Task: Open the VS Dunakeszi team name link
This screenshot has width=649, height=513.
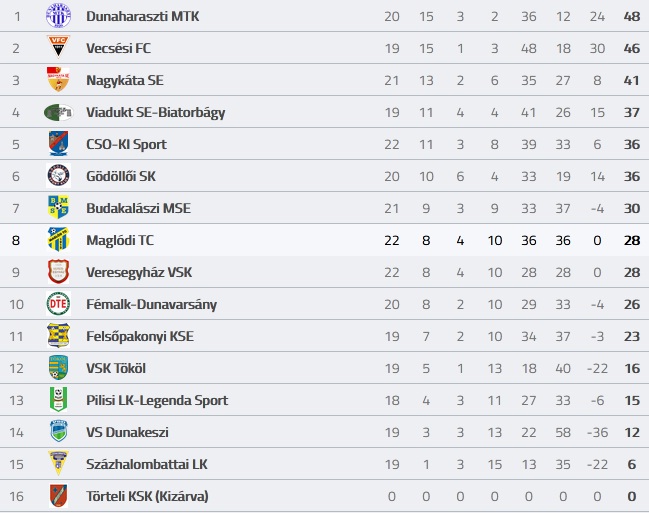Action: click(127, 432)
